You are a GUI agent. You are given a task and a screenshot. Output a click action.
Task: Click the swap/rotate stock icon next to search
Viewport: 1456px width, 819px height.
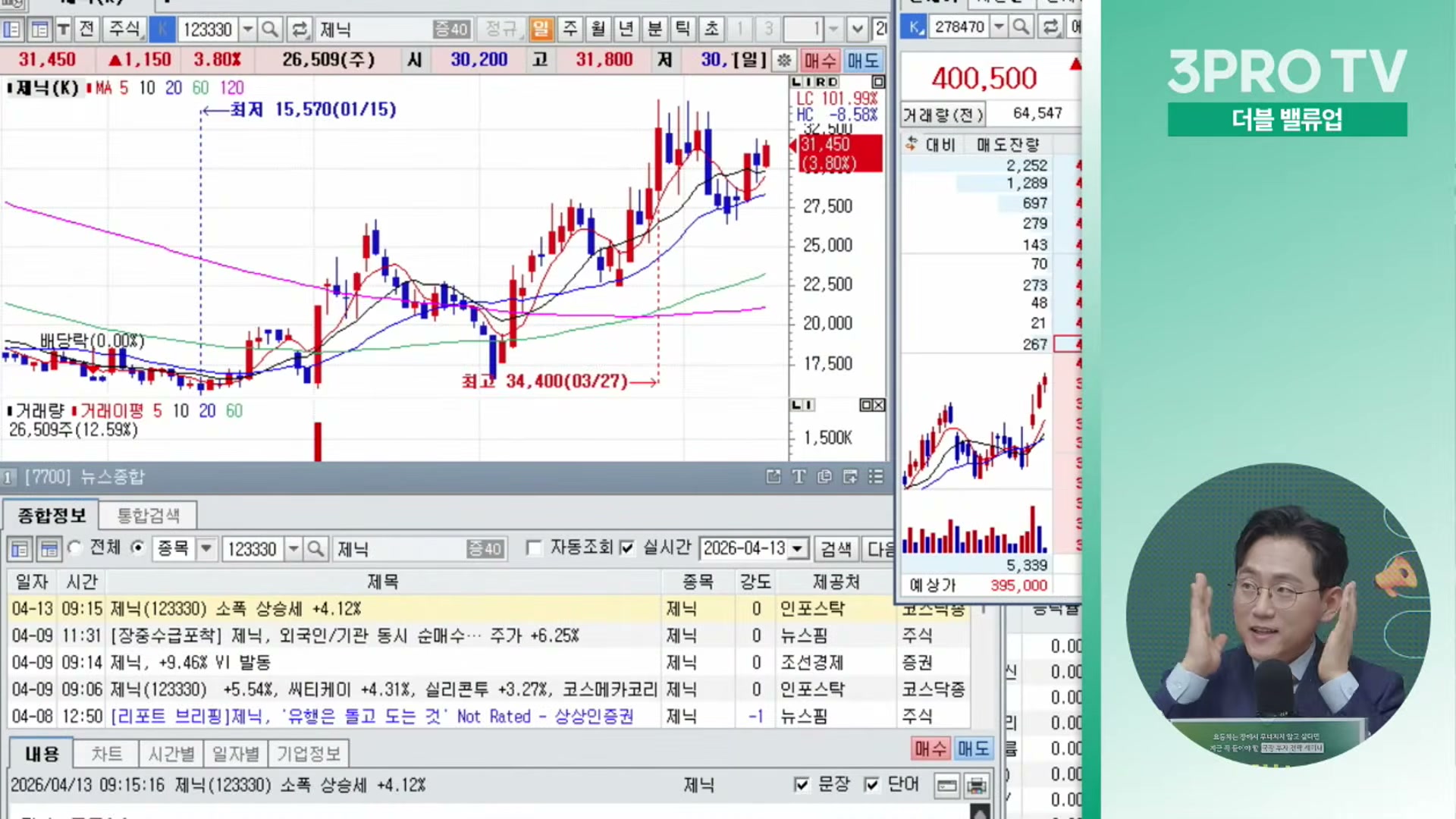300,30
